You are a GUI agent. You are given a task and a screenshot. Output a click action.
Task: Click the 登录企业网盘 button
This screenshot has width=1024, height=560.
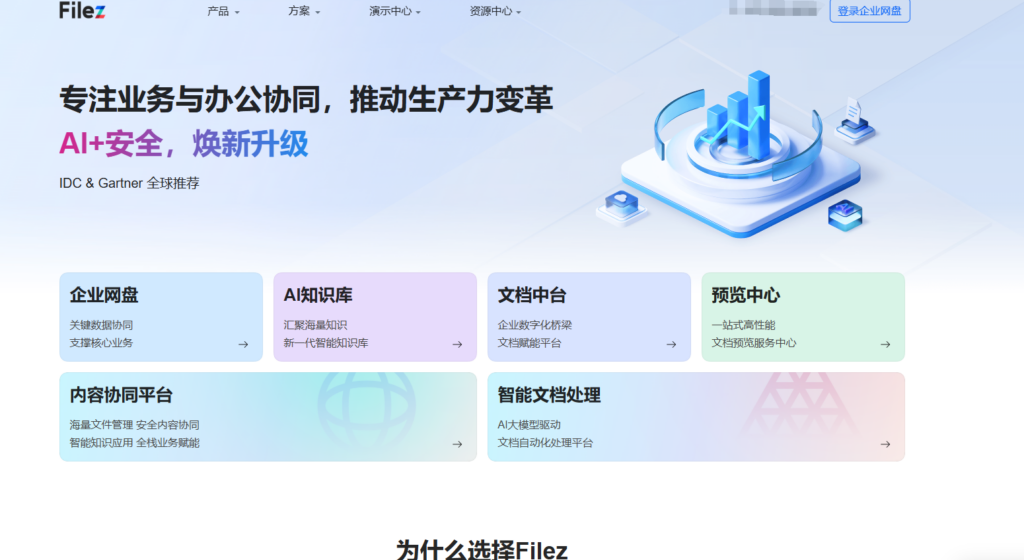(x=869, y=10)
